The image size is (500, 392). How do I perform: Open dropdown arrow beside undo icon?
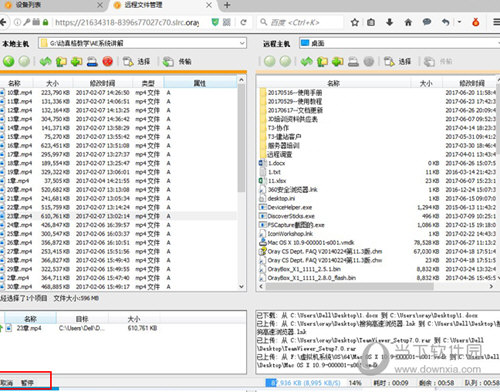coord(459,22)
